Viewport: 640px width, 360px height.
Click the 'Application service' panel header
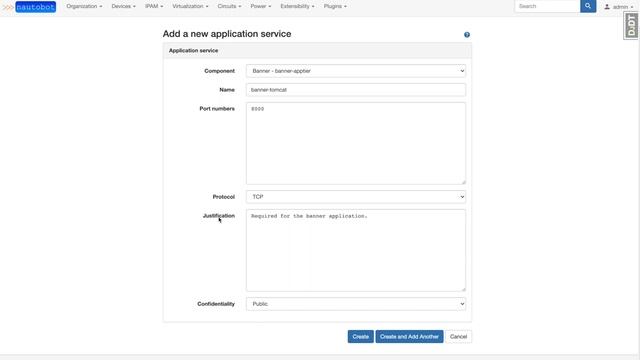[317, 51]
